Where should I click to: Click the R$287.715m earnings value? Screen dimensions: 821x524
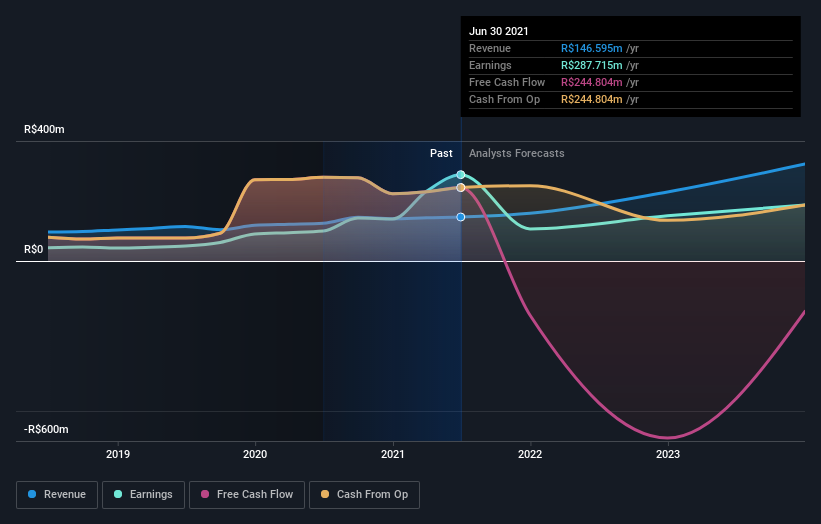coord(592,65)
